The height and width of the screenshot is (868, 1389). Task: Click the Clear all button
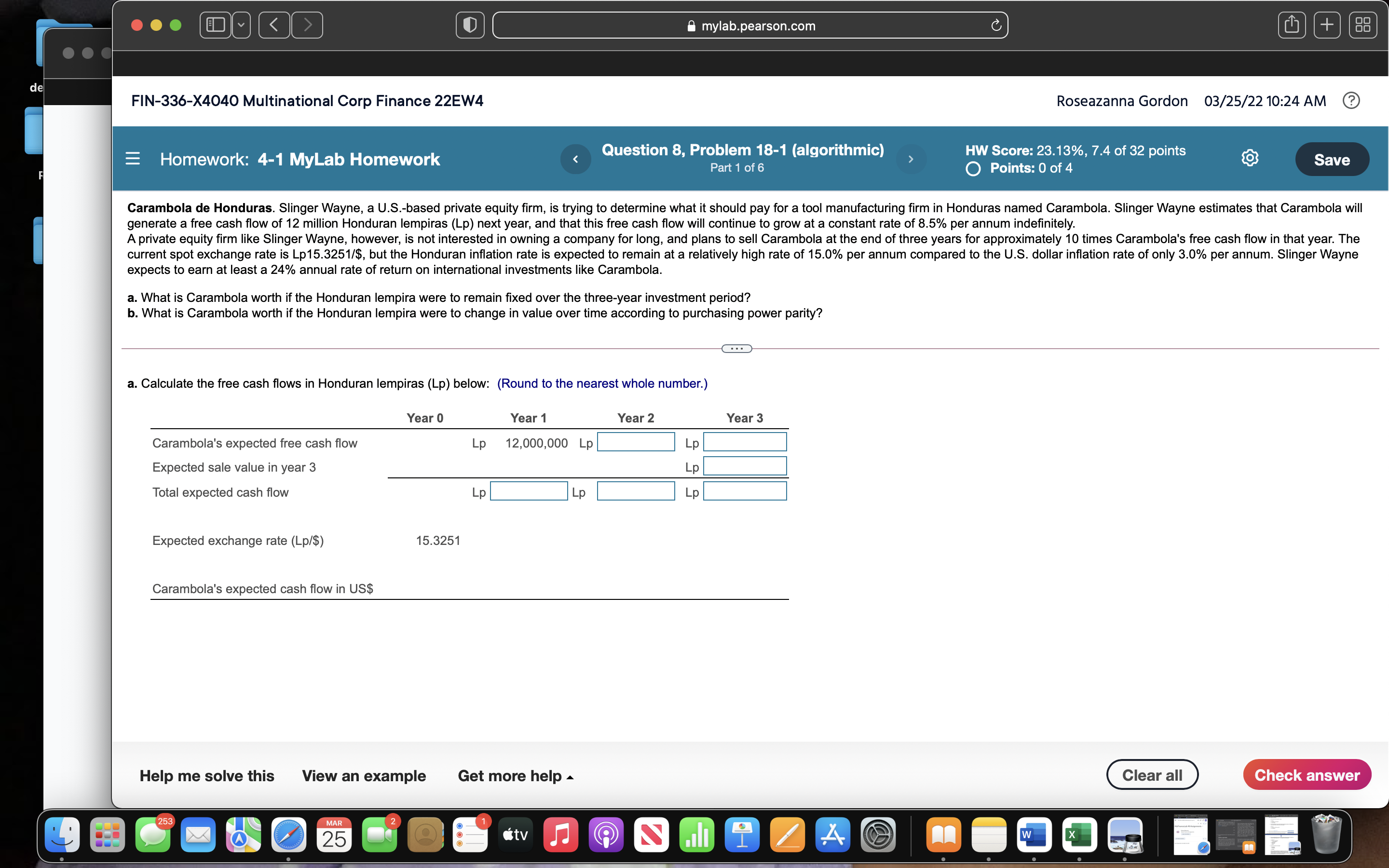[x=1153, y=774]
